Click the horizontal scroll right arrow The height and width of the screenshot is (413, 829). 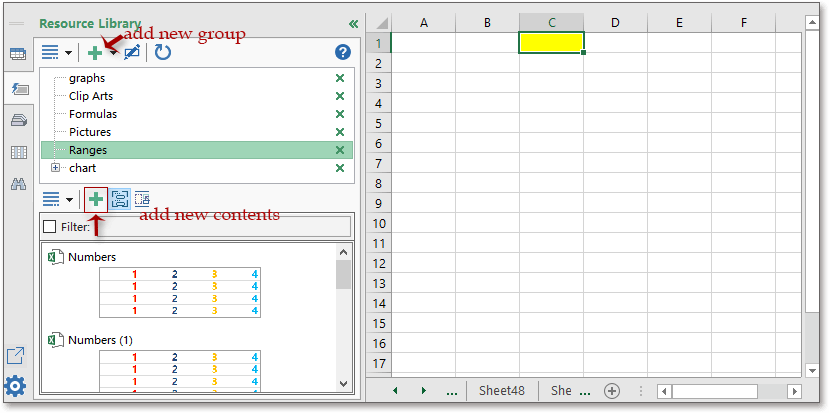coord(793,392)
